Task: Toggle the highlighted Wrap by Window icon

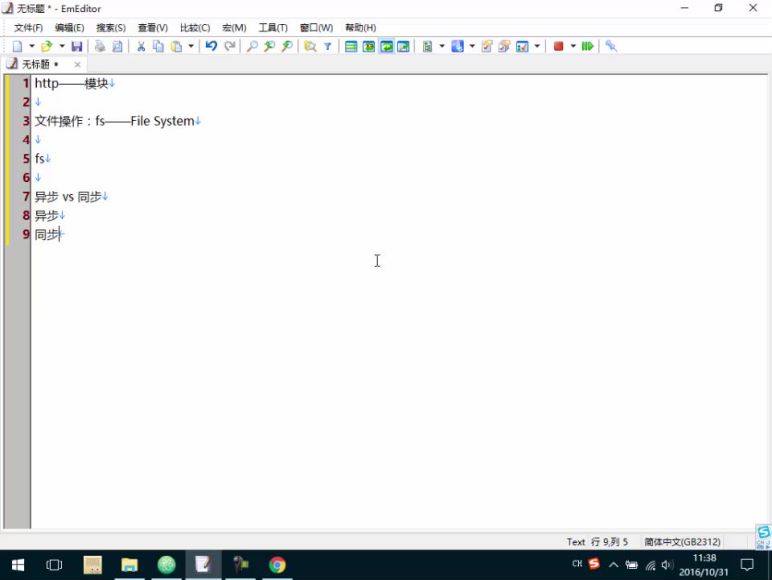Action: pyautogui.click(x=386, y=46)
